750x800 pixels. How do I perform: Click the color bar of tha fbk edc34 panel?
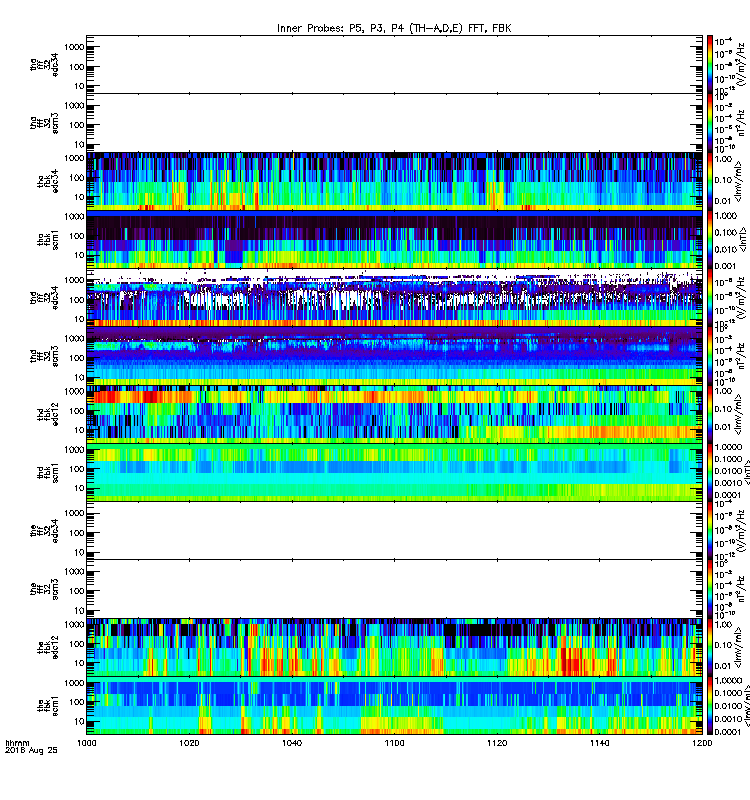click(x=710, y=181)
